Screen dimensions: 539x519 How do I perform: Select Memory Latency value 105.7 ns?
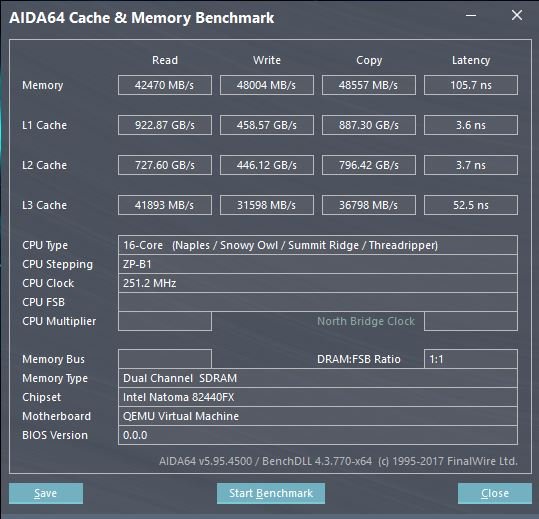click(x=471, y=85)
